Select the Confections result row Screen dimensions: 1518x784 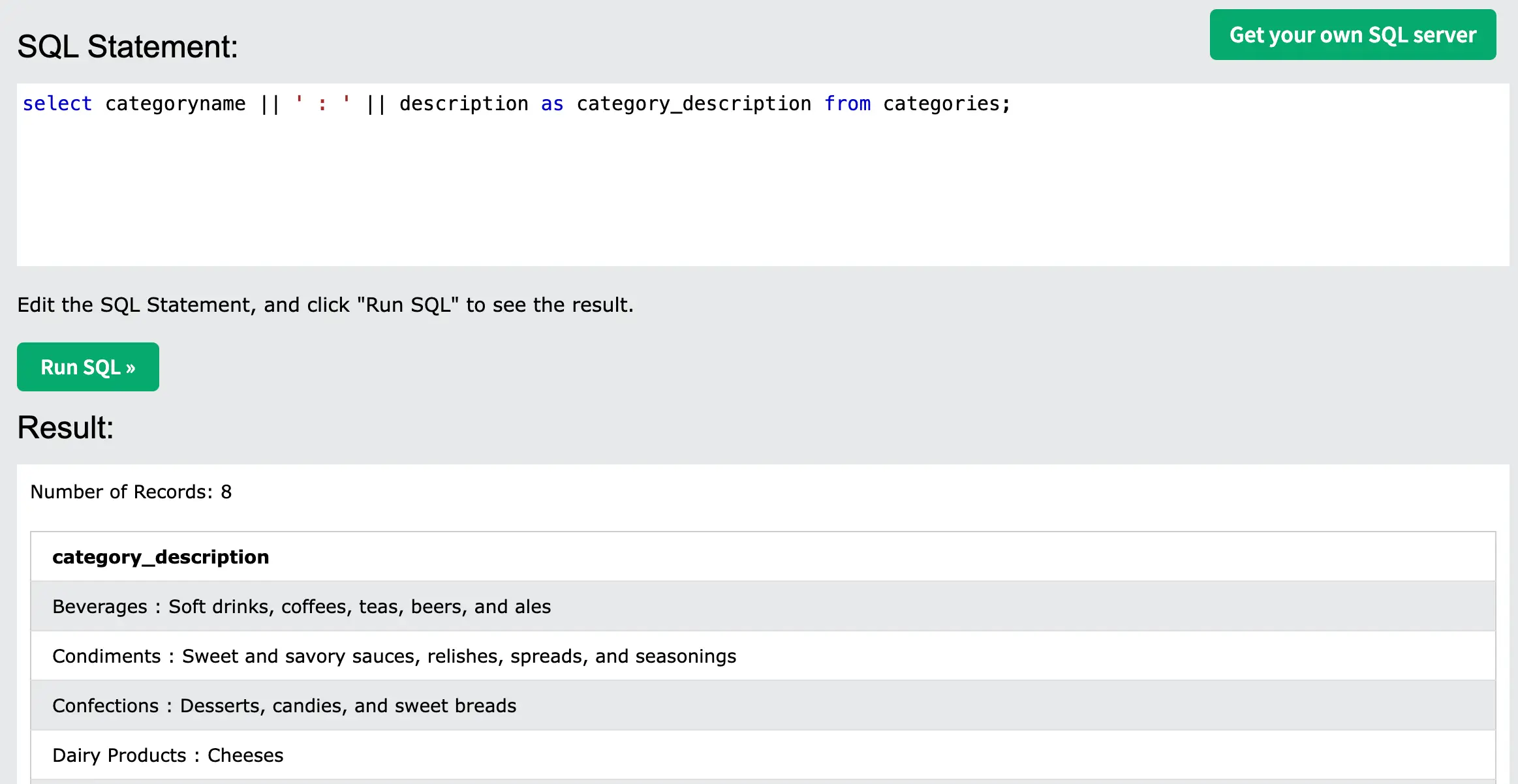pyautogui.click(x=284, y=706)
